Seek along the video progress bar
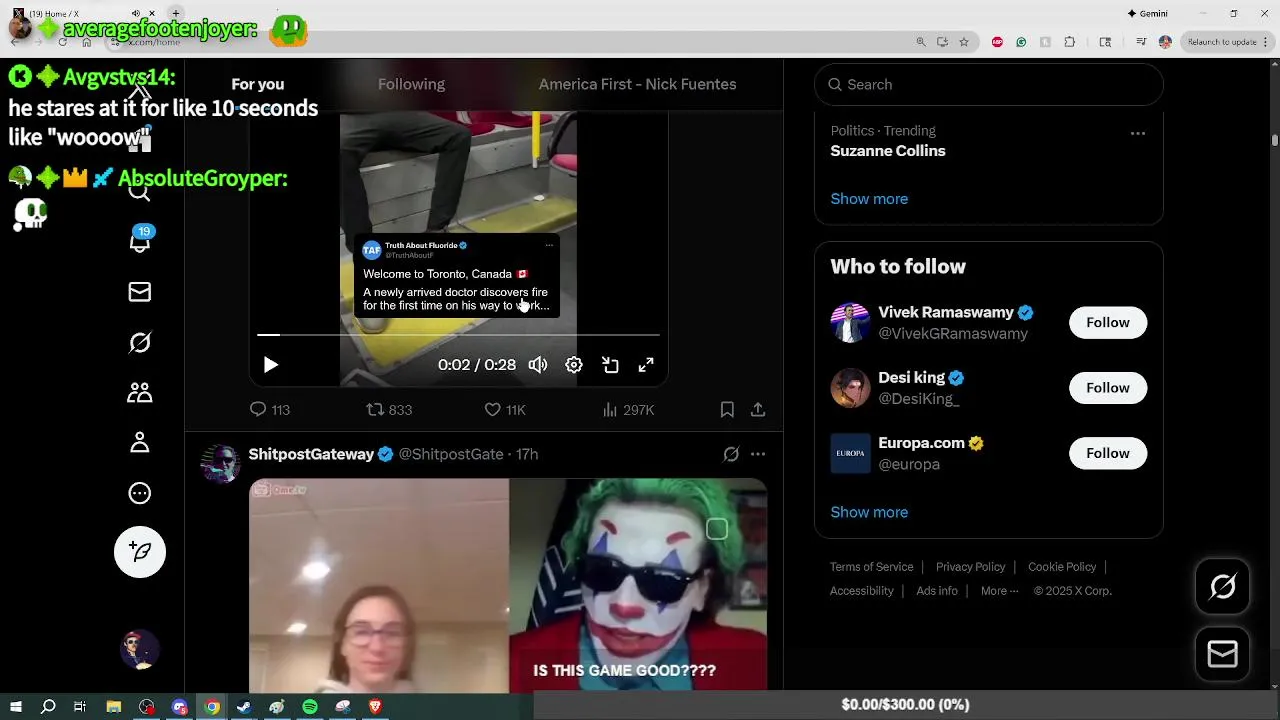Image resolution: width=1280 pixels, height=720 pixels. 458,335
